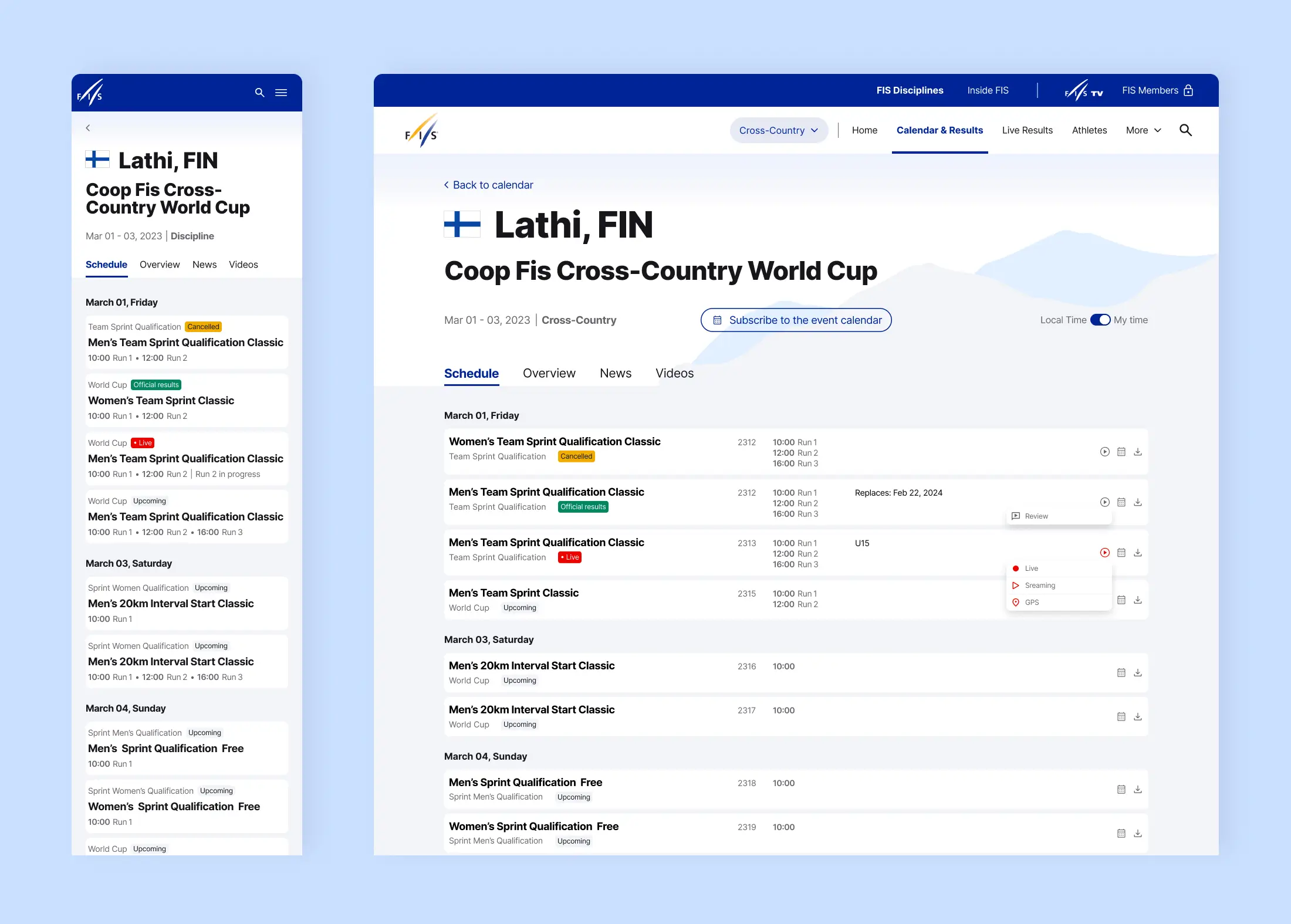Click play icon for Women's Team Sprint Qualification row
Viewport: 1291px width, 924px height.
click(x=1104, y=452)
